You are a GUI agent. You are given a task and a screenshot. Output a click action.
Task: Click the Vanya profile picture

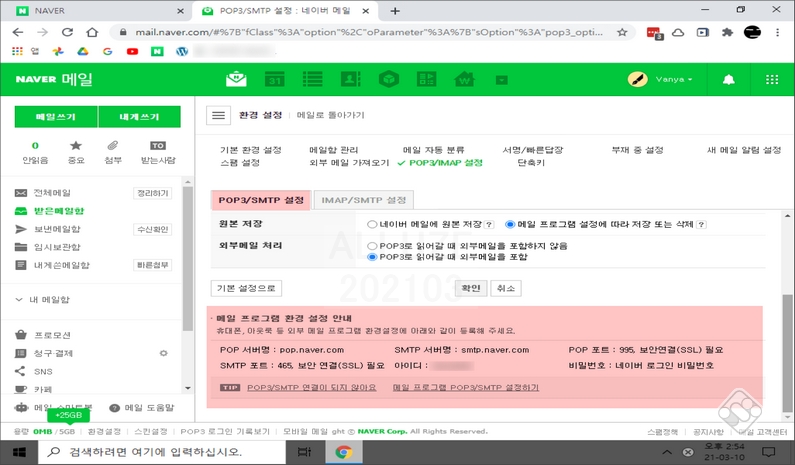[638, 79]
